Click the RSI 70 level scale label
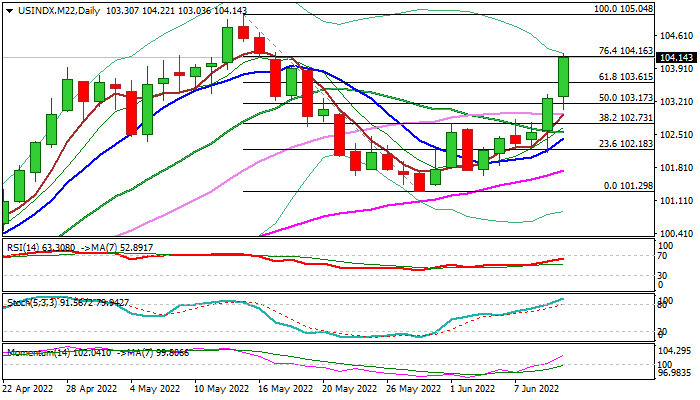The width and height of the screenshot is (700, 400). click(662, 256)
